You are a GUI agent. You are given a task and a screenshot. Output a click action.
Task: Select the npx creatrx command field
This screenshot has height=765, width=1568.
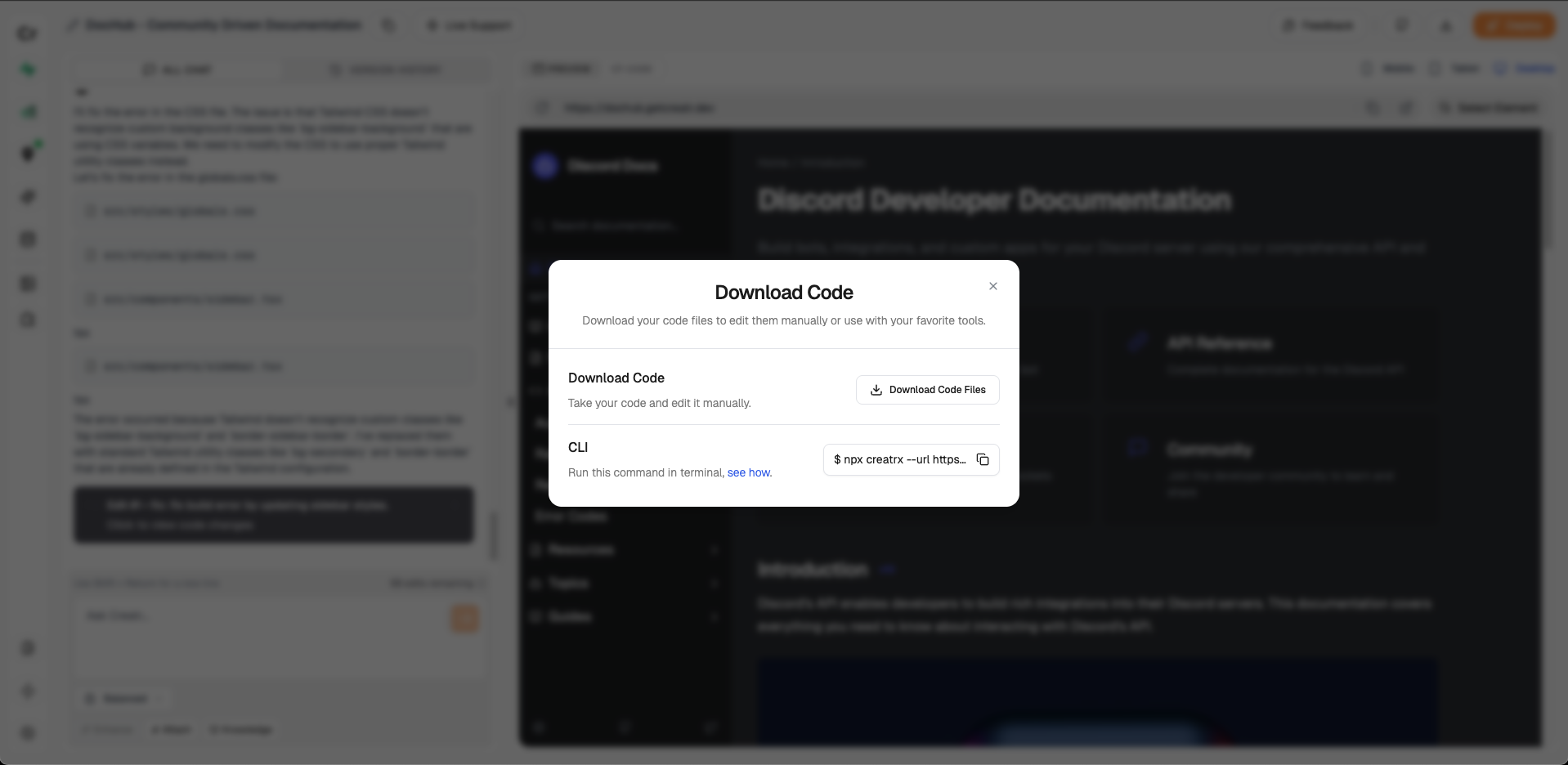911,459
